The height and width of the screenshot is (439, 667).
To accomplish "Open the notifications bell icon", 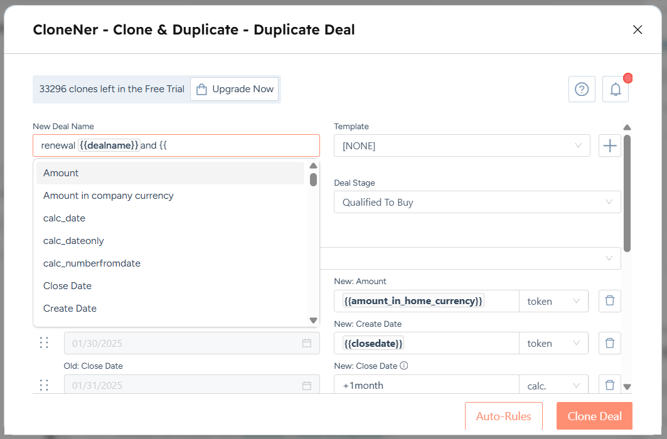I will point(616,89).
